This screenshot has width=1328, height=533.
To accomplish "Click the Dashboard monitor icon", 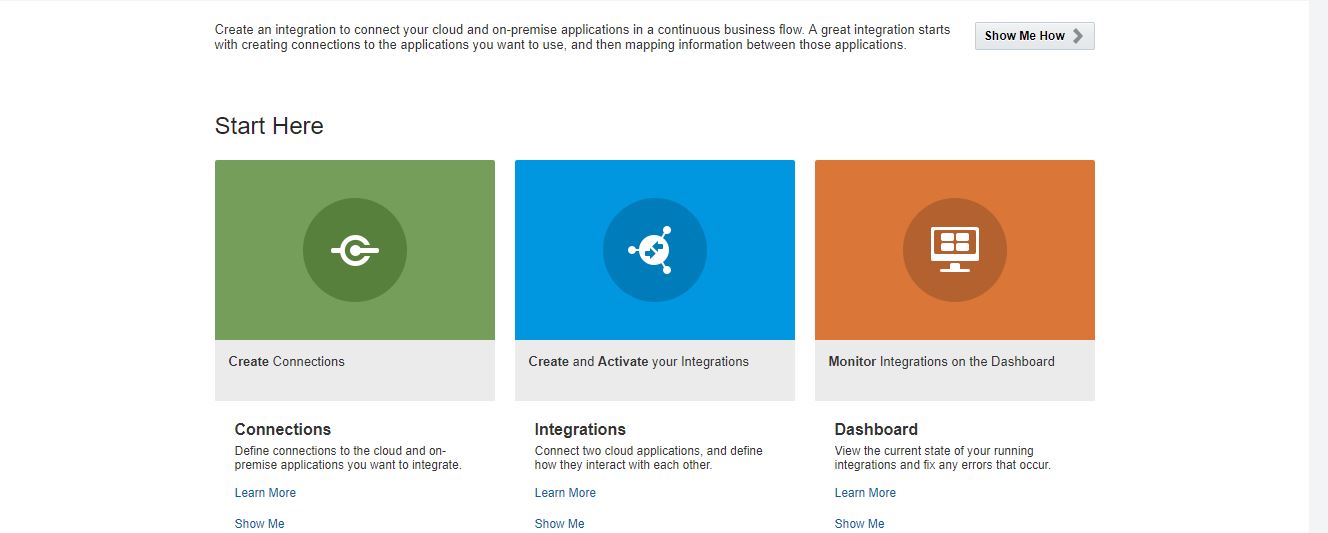I will pyautogui.click(x=954, y=250).
